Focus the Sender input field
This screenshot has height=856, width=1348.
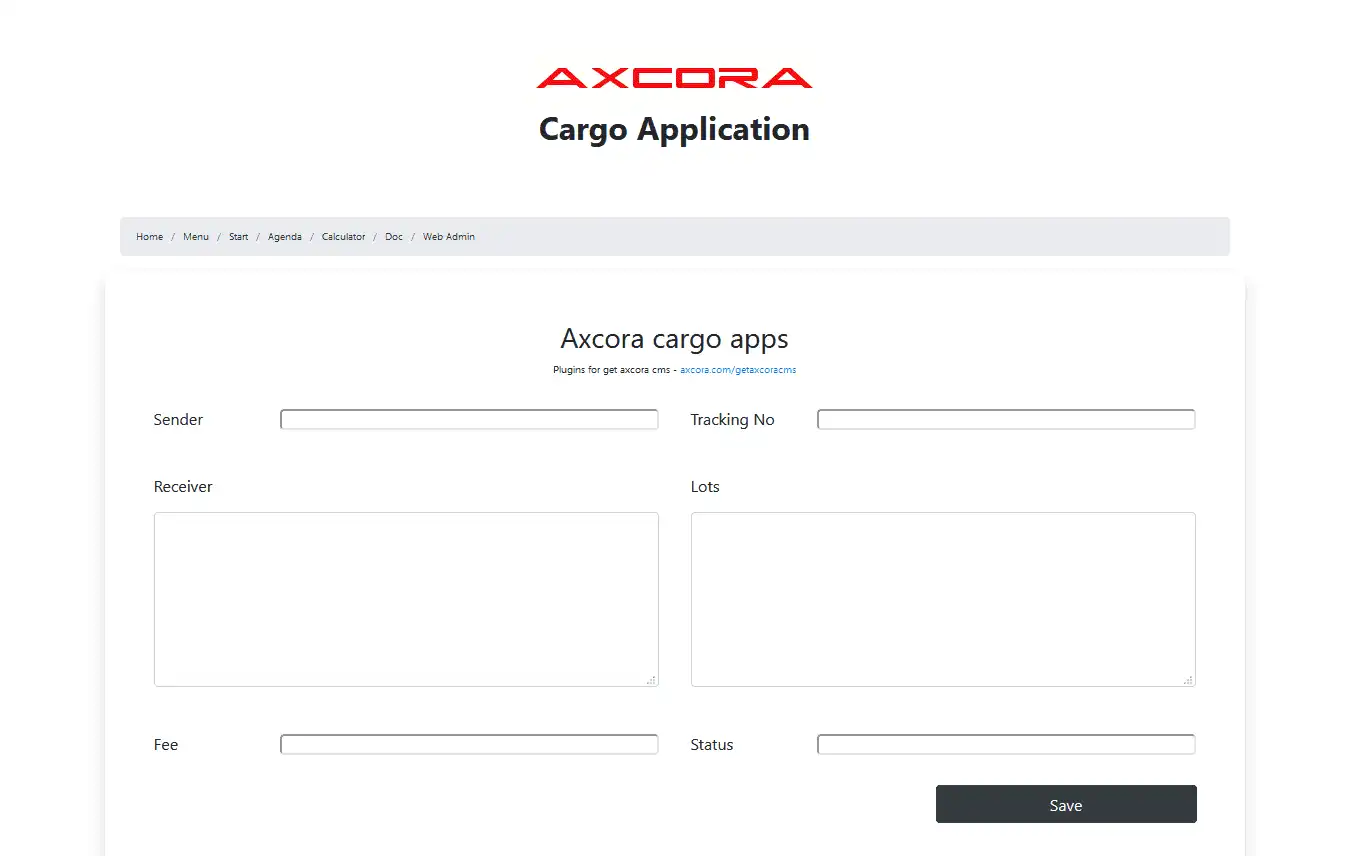tap(469, 420)
